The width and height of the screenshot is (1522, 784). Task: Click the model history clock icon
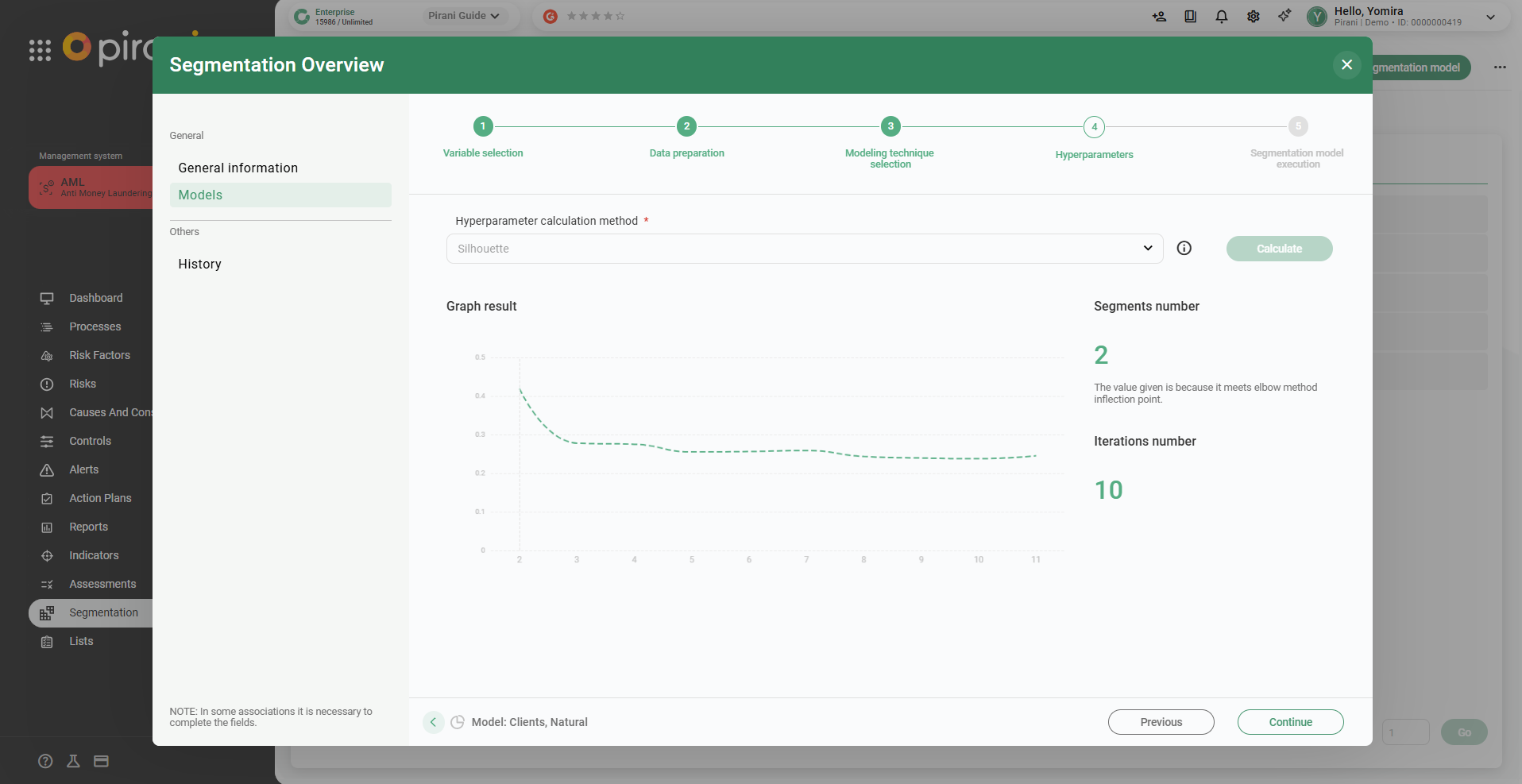click(x=458, y=722)
